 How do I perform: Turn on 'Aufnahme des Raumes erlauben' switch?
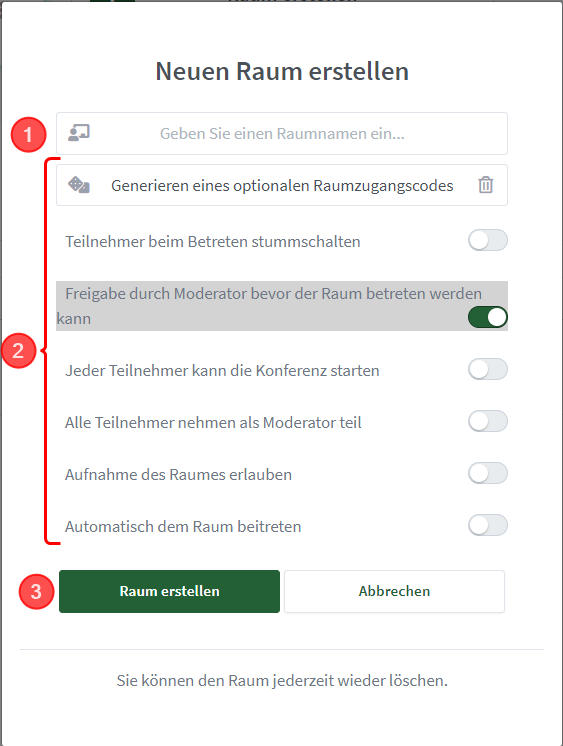[487, 473]
